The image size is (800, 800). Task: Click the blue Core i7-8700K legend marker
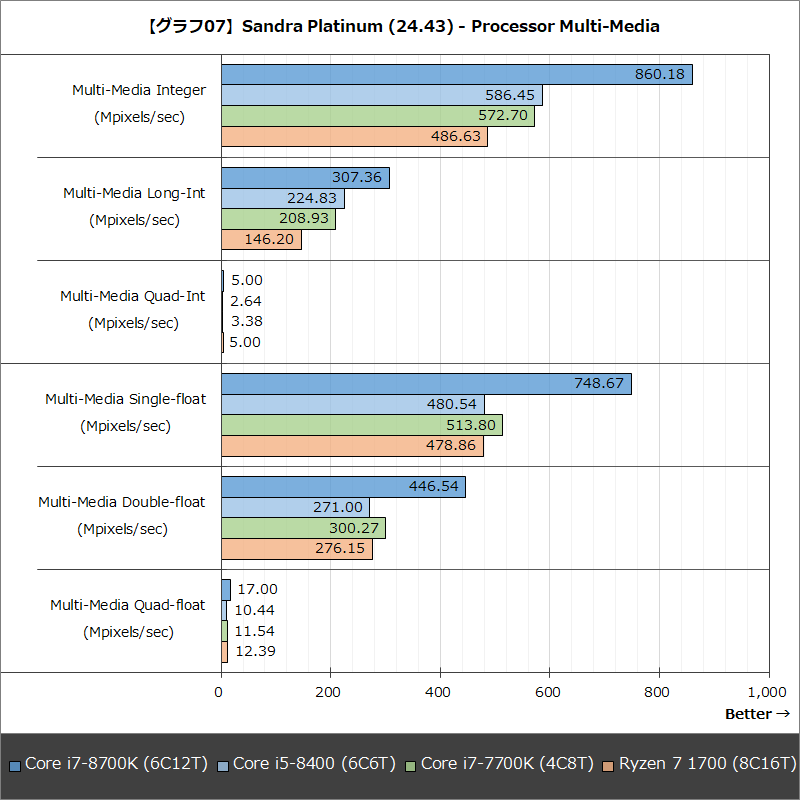14,763
